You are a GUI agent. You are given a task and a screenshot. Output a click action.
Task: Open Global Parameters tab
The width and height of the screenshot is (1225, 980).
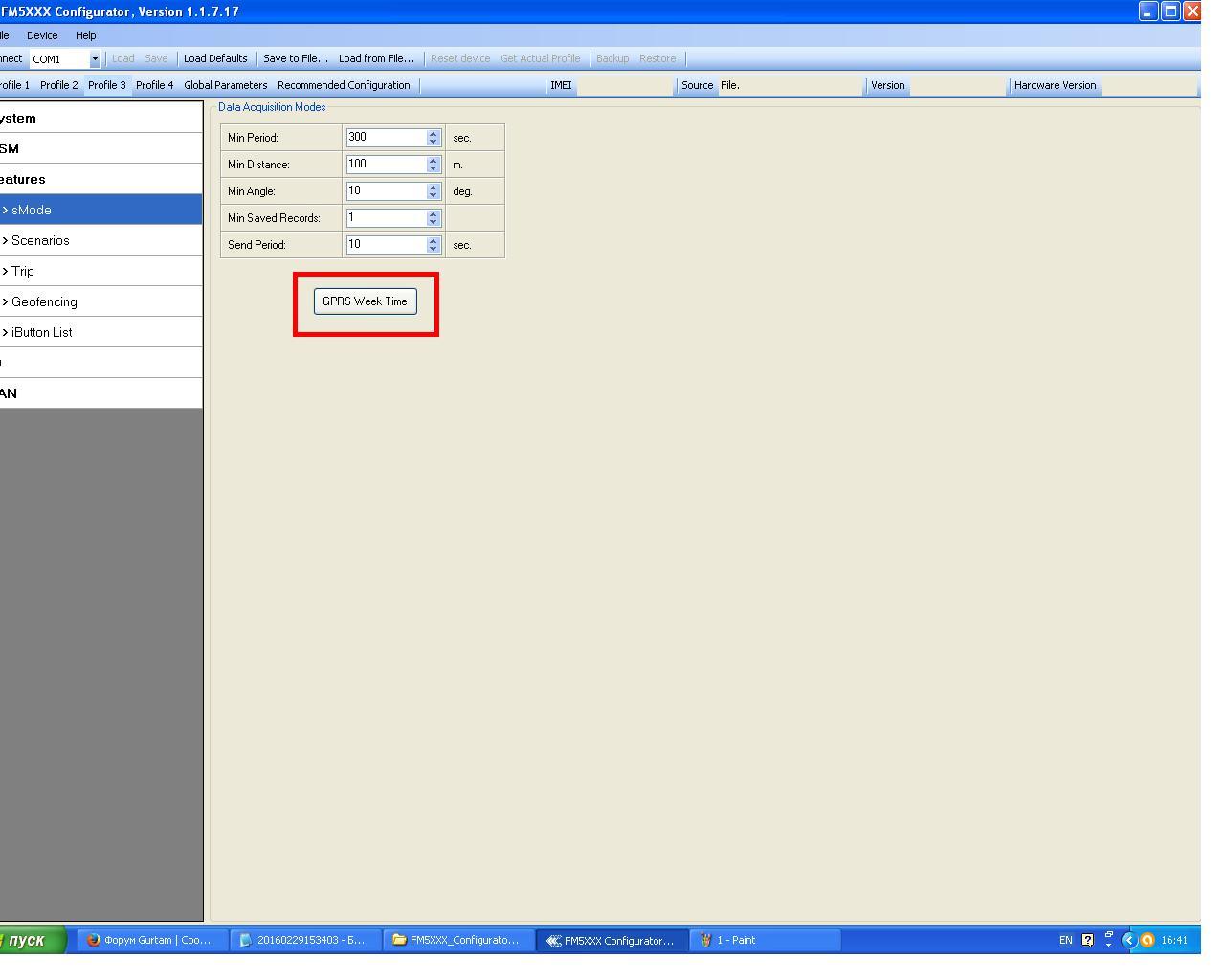coord(225,85)
